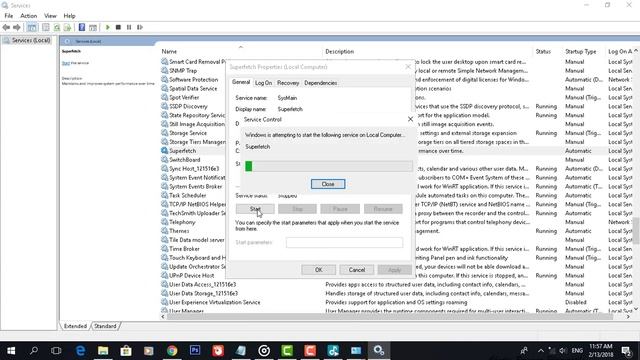Click the blue Help toolbar icon
Image resolution: width=640 pixels, height=360 pixels.
(x=82, y=27)
